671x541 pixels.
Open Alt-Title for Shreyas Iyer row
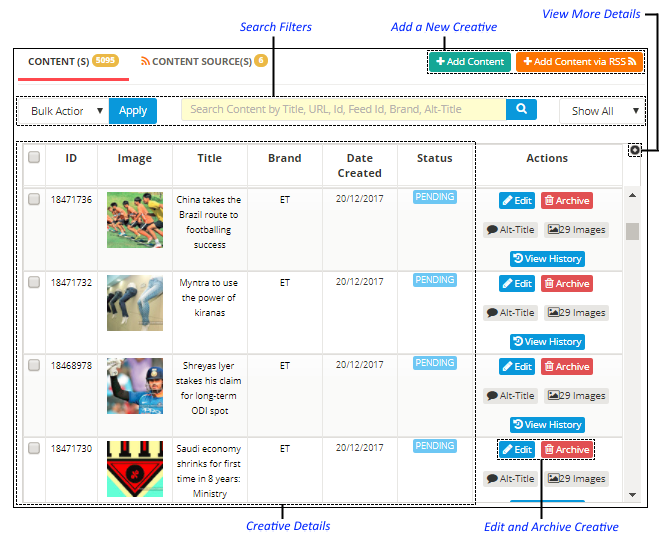510,396
